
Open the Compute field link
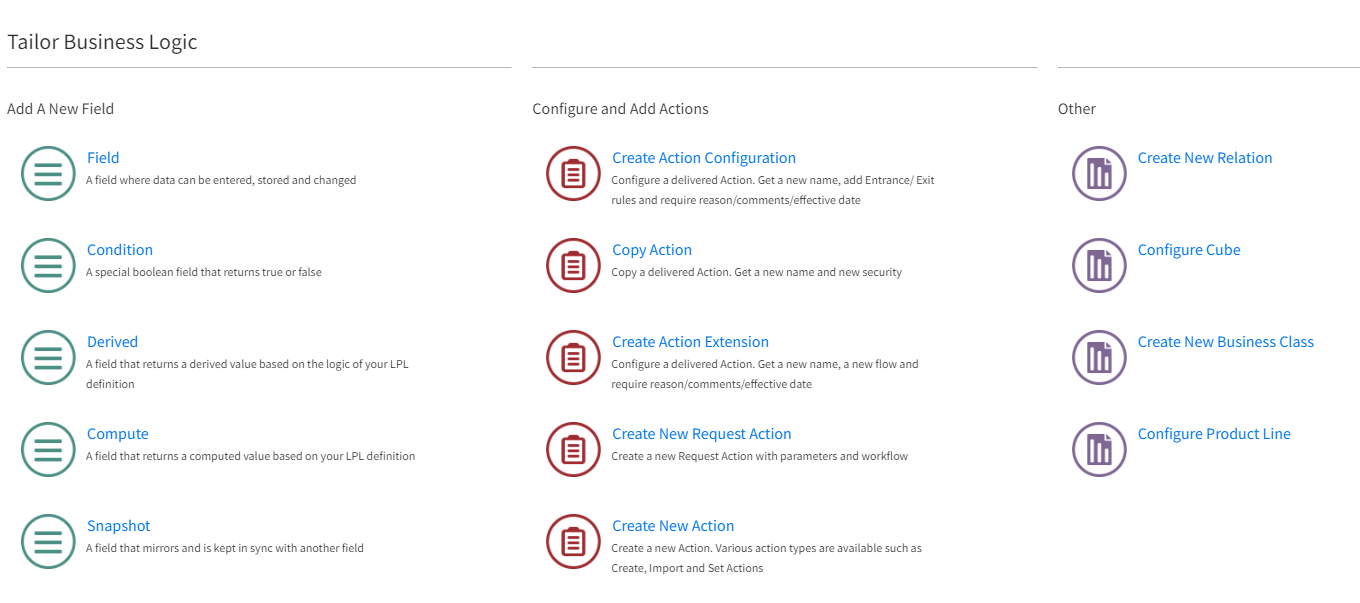[x=118, y=434]
